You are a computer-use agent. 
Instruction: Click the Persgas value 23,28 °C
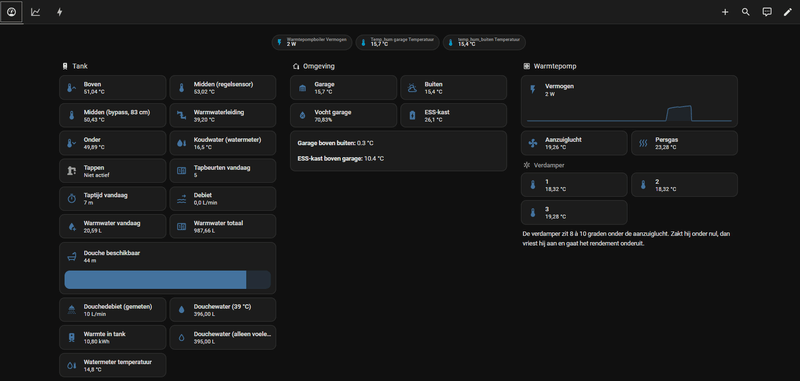666,147
